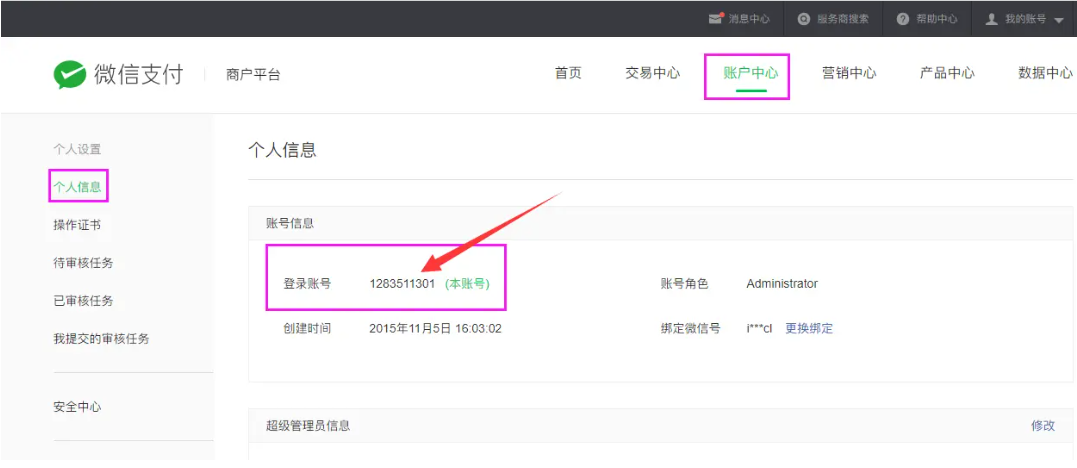Click the 创建时间 field label

click(x=308, y=328)
